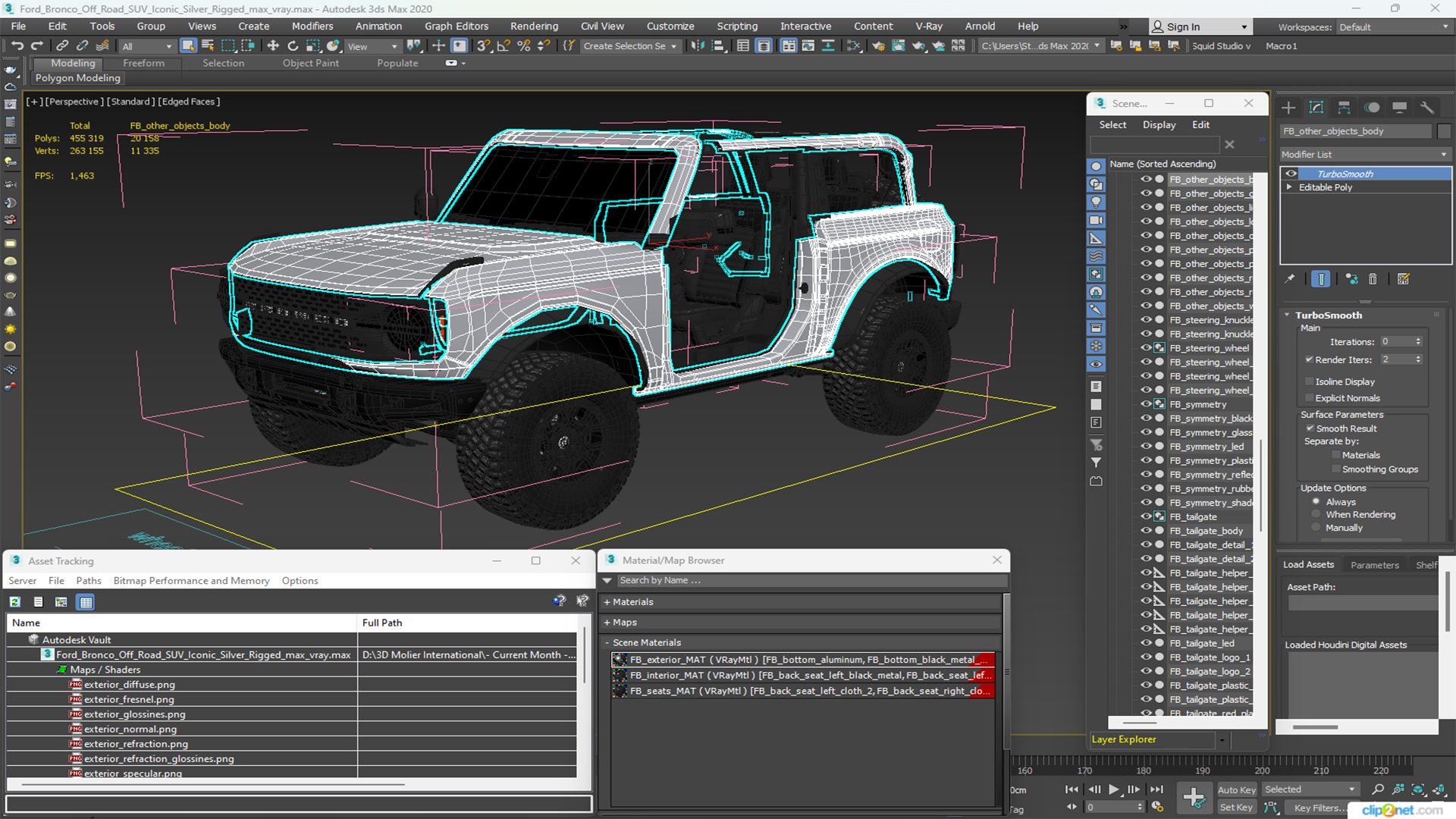The height and width of the screenshot is (819, 1456).
Task: Select the Select and Link chain icon
Action: pos(62,46)
